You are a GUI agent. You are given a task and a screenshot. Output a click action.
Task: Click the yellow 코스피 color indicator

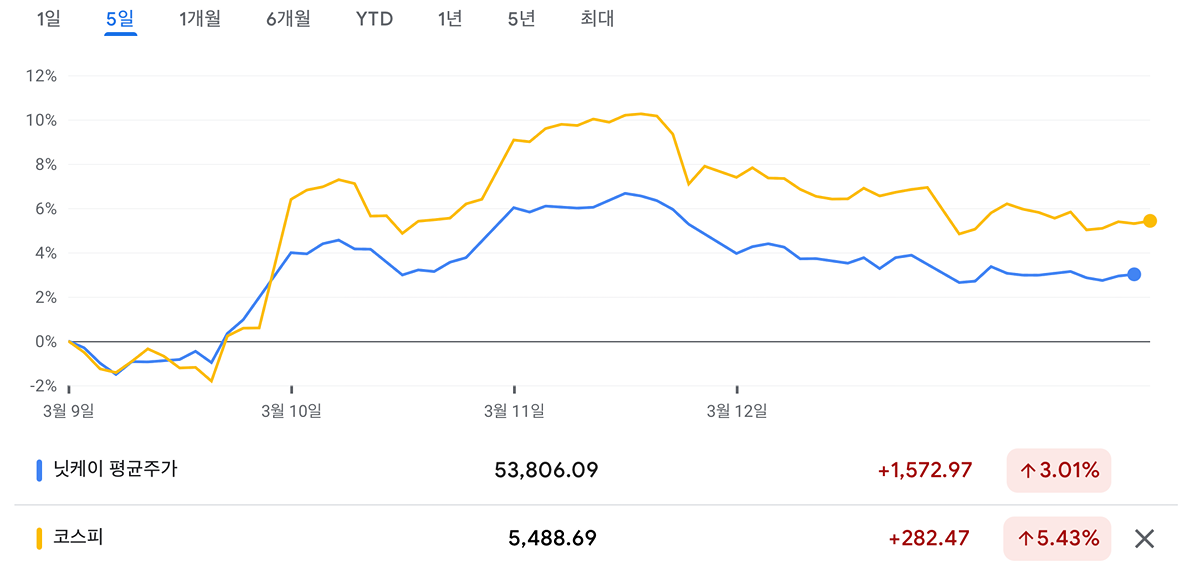[39, 538]
